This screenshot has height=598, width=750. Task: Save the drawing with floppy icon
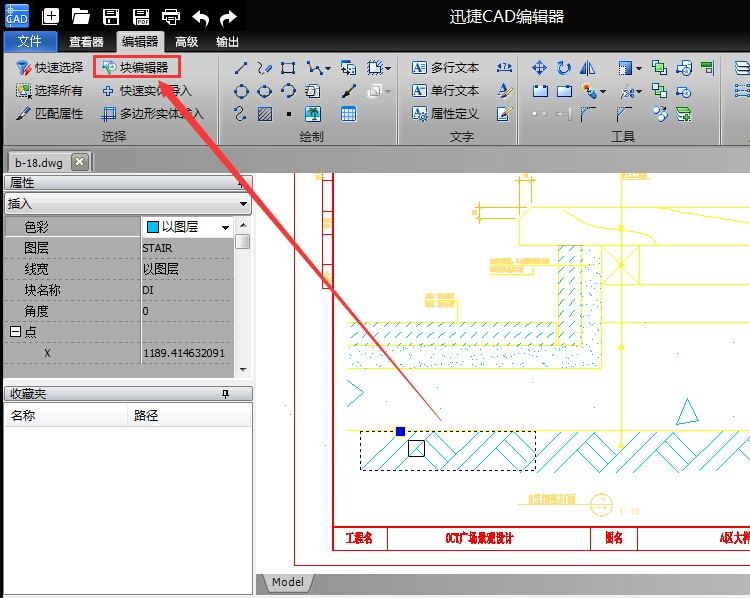pos(111,17)
